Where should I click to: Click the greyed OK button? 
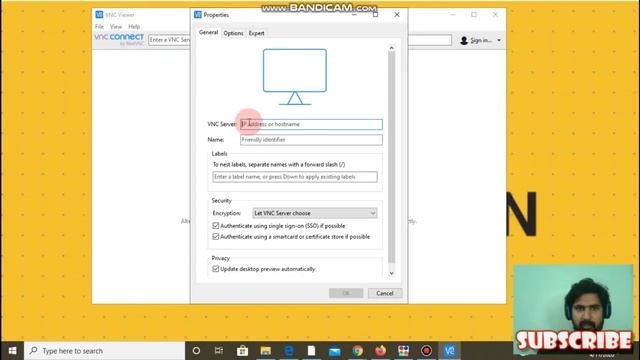(346, 293)
